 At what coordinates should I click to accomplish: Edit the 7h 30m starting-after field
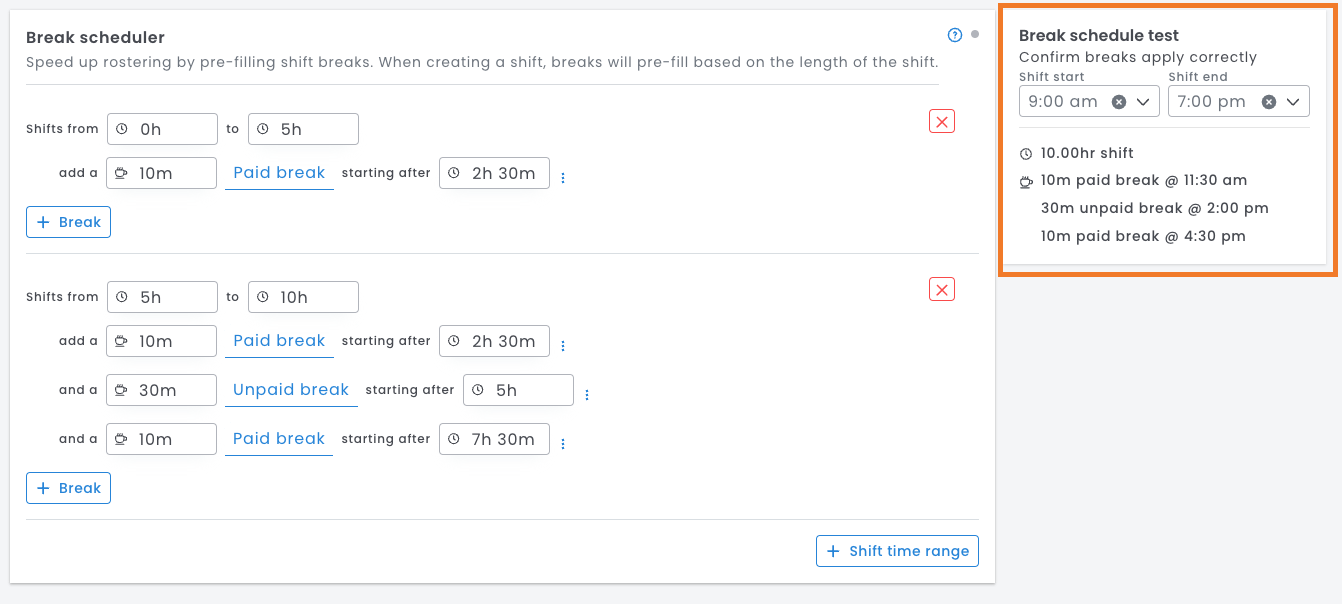click(503, 439)
